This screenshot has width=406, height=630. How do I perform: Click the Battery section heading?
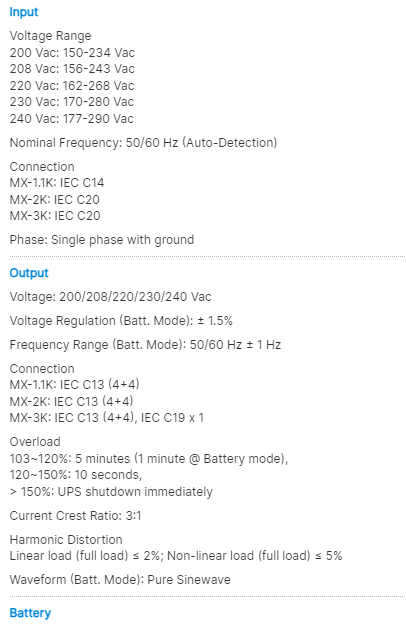coord(30,613)
